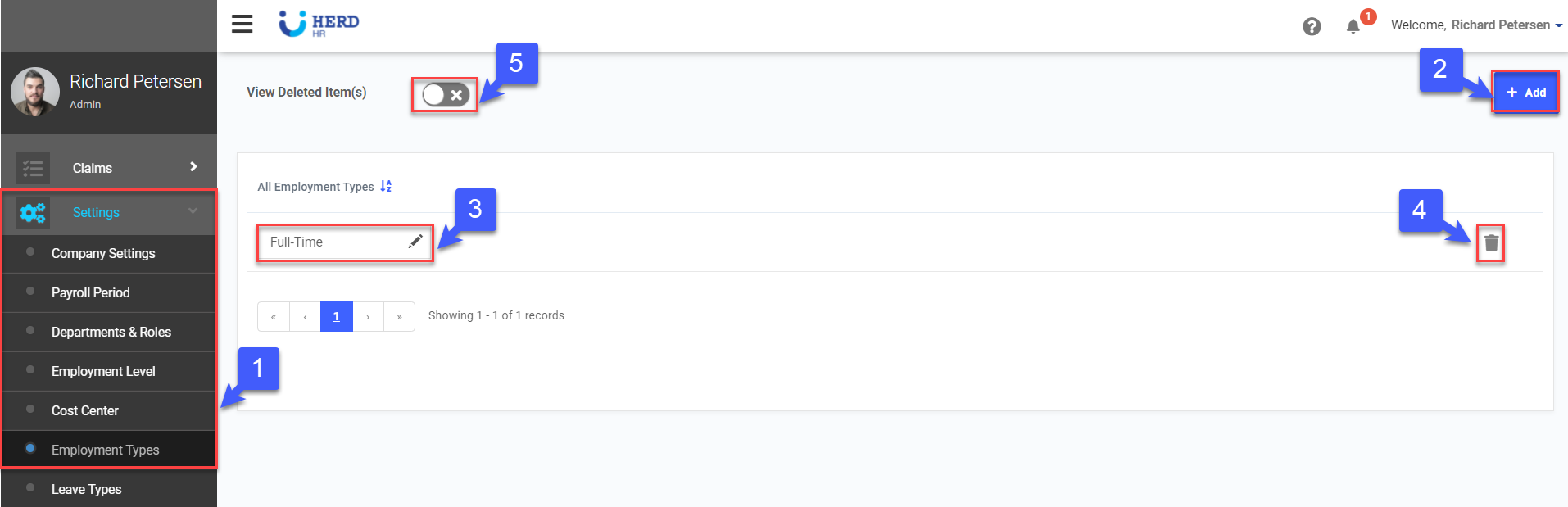Screen dimensions: 1568x507
Task: Open Company Settings in the sidebar
Action: [x=103, y=254]
